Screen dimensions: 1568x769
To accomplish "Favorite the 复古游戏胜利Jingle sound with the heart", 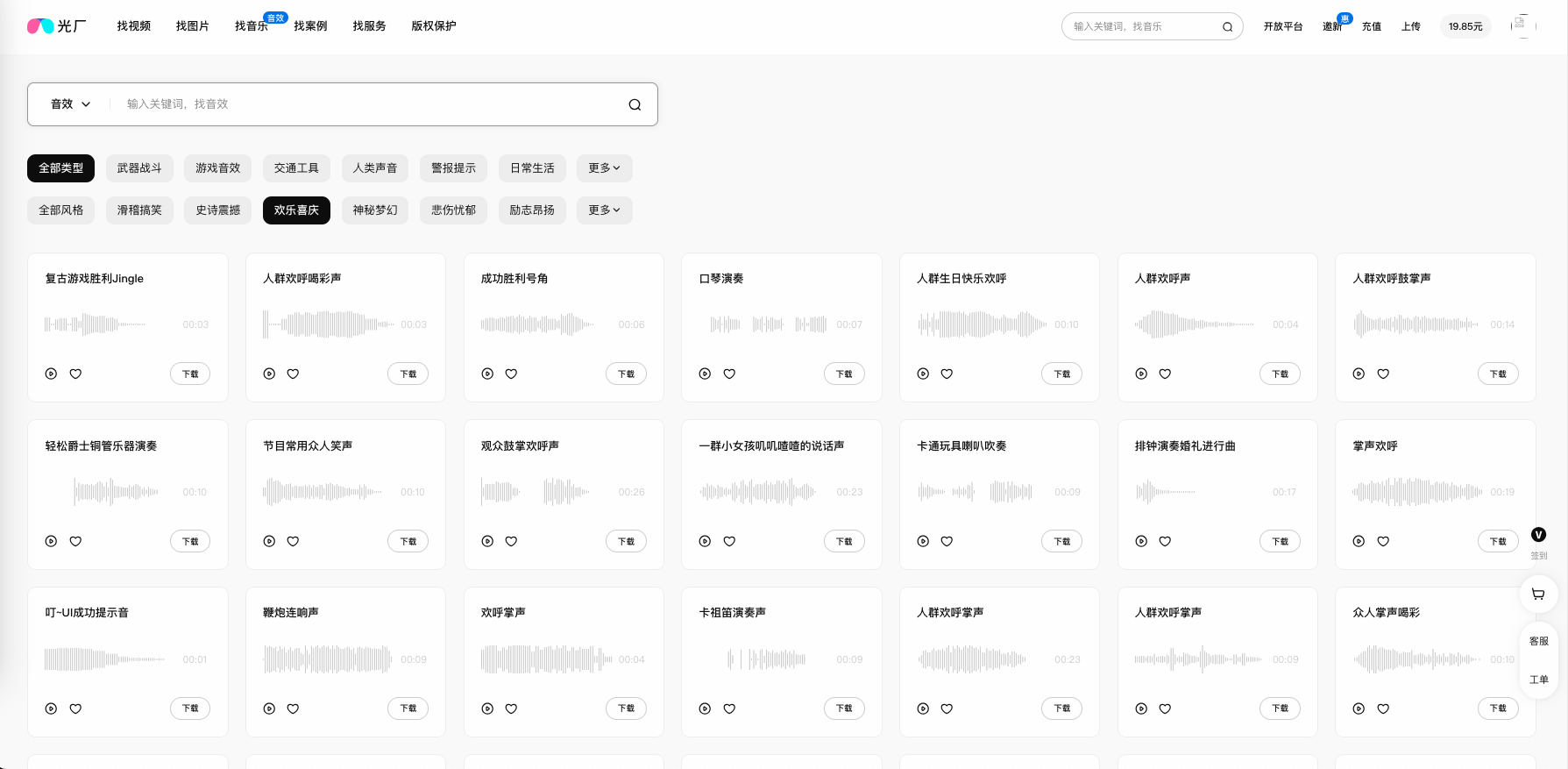I will click(x=75, y=374).
